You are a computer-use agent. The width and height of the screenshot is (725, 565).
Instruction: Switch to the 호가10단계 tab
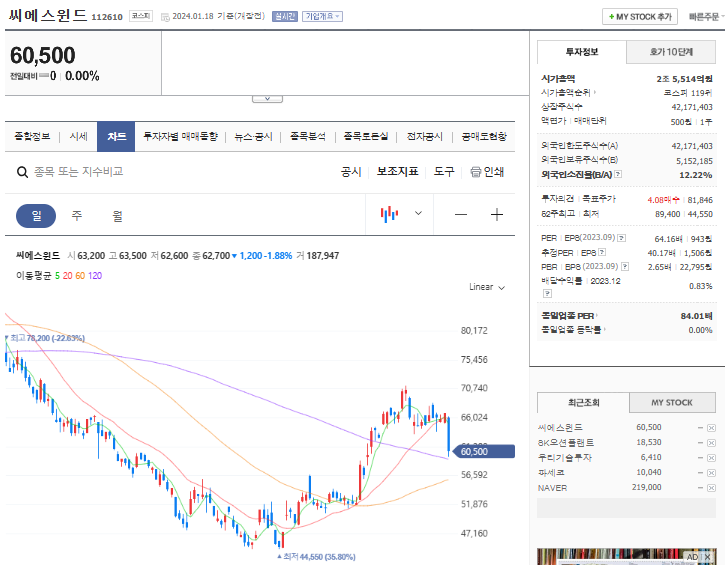pyautogui.click(x=671, y=52)
